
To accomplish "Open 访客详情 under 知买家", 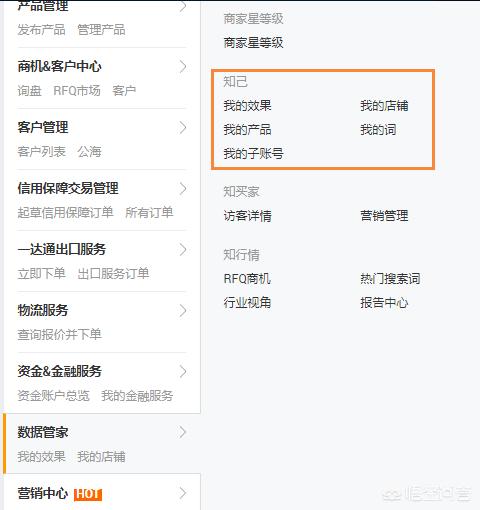I will click(x=247, y=216).
